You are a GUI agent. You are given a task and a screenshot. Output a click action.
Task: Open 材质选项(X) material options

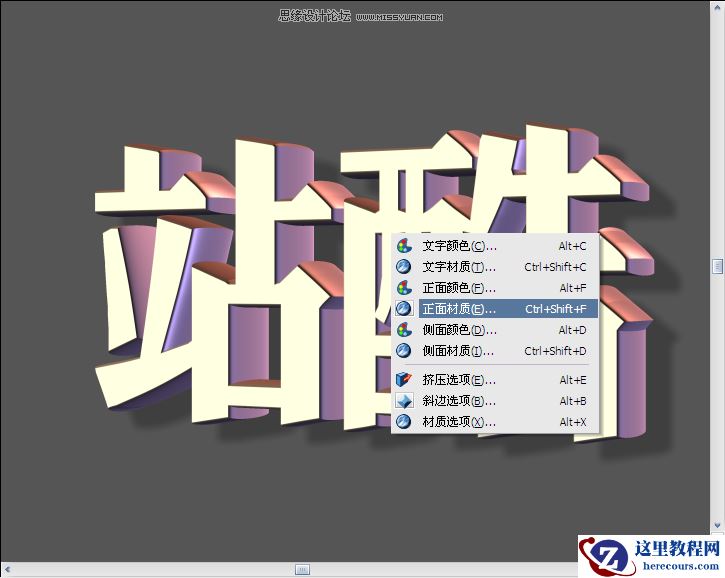(495, 421)
